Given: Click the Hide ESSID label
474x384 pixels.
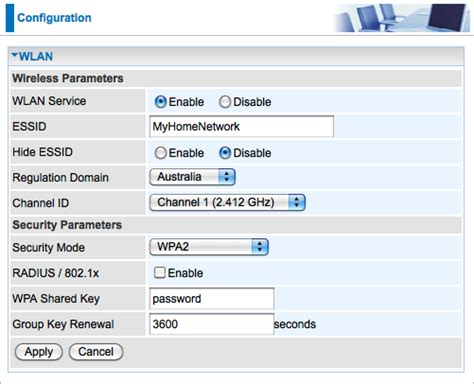Looking at the screenshot, I should coord(42,152).
